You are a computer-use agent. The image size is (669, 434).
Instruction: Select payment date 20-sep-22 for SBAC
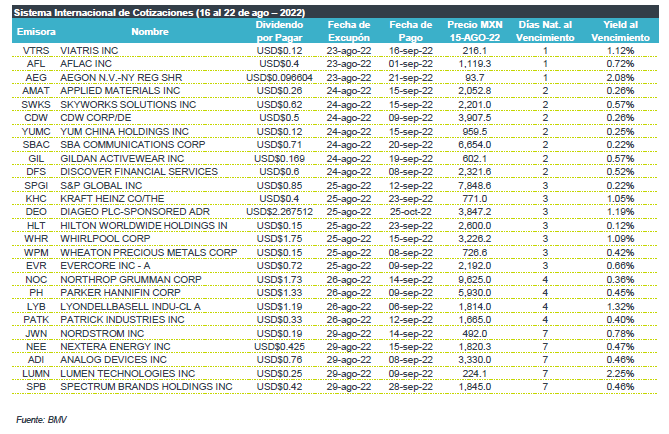click(x=410, y=145)
